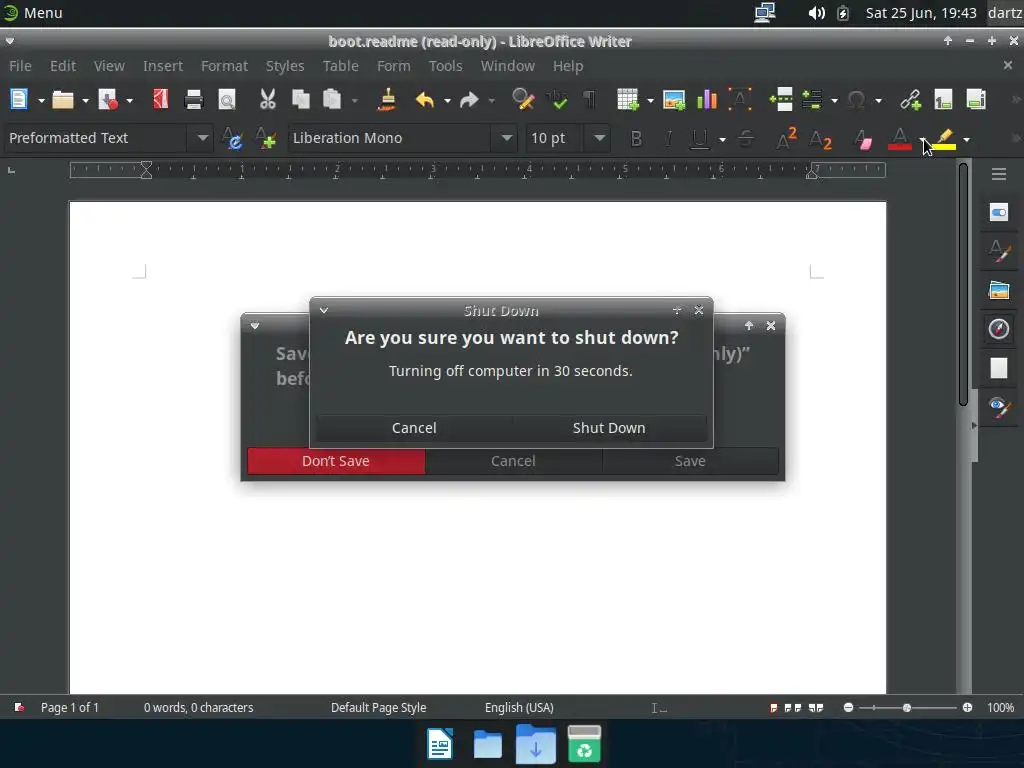
Task: Expand Liberation Mono font name dropdown
Action: pyautogui.click(x=507, y=138)
